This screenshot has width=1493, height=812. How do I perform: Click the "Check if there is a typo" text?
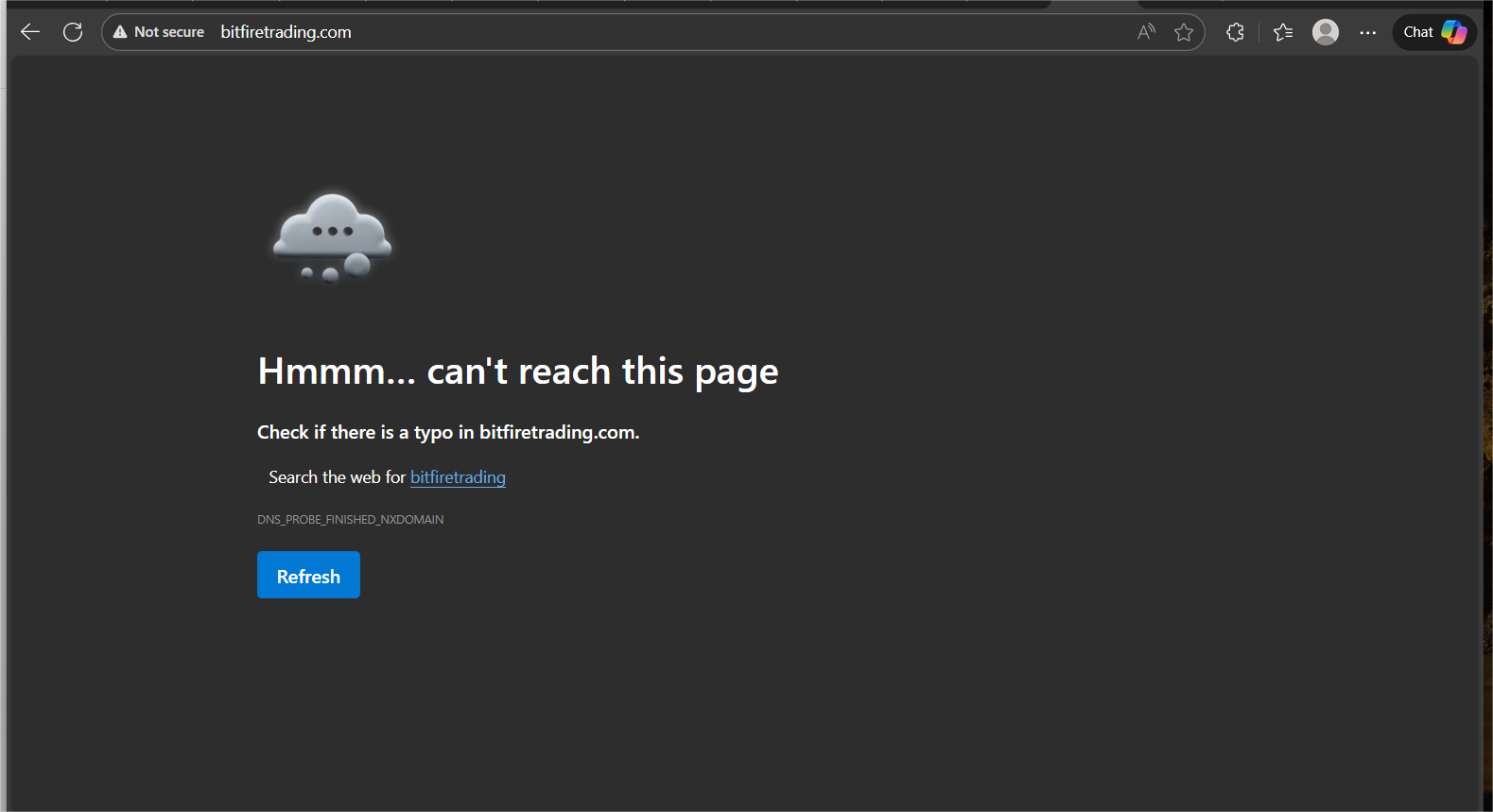(x=448, y=432)
